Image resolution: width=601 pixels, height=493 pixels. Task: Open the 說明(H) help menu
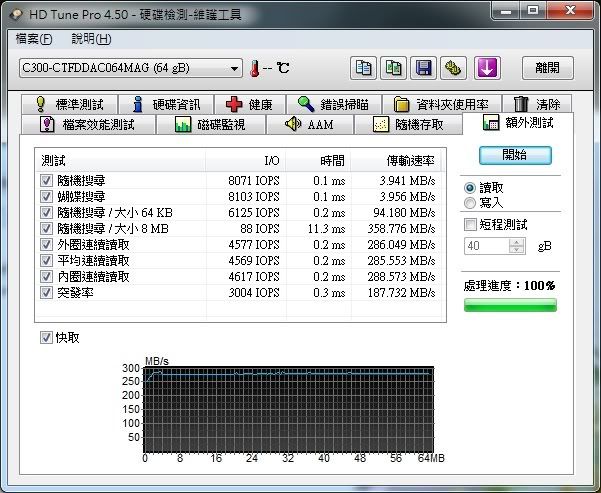[91, 39]
